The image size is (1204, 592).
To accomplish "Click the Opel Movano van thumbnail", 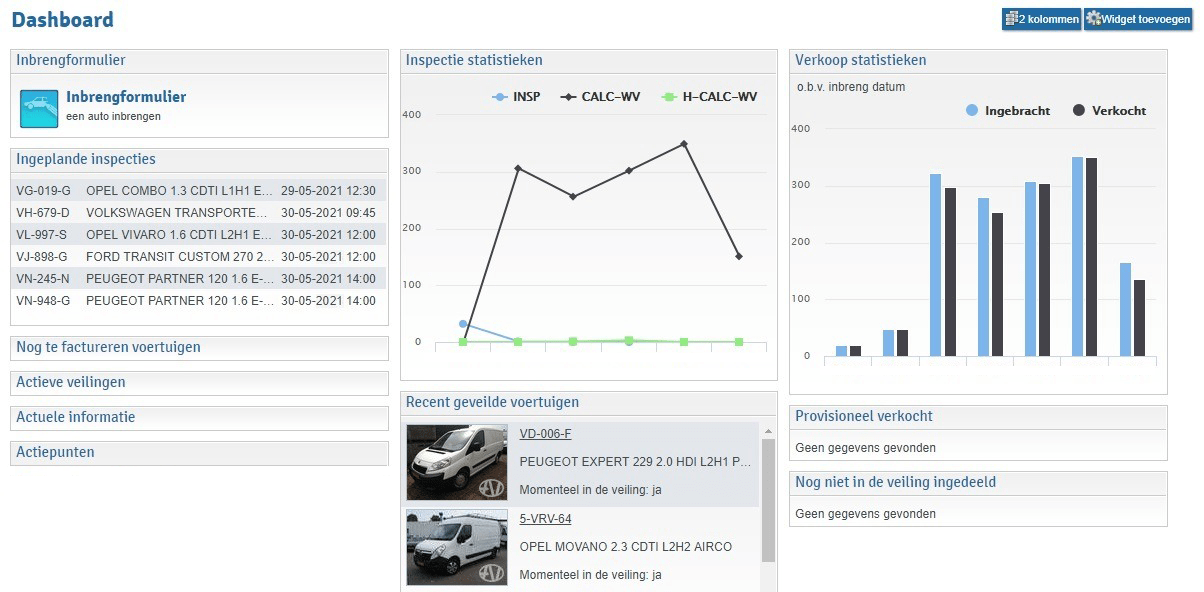I will point(456,547).
